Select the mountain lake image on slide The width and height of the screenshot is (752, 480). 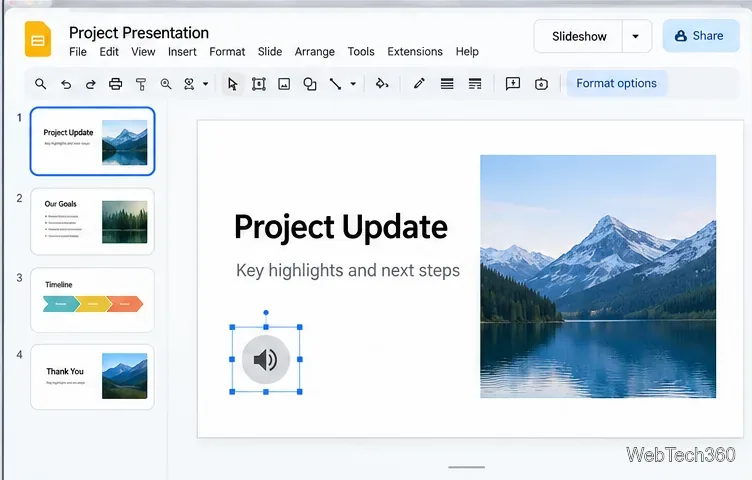click(598, 276)
